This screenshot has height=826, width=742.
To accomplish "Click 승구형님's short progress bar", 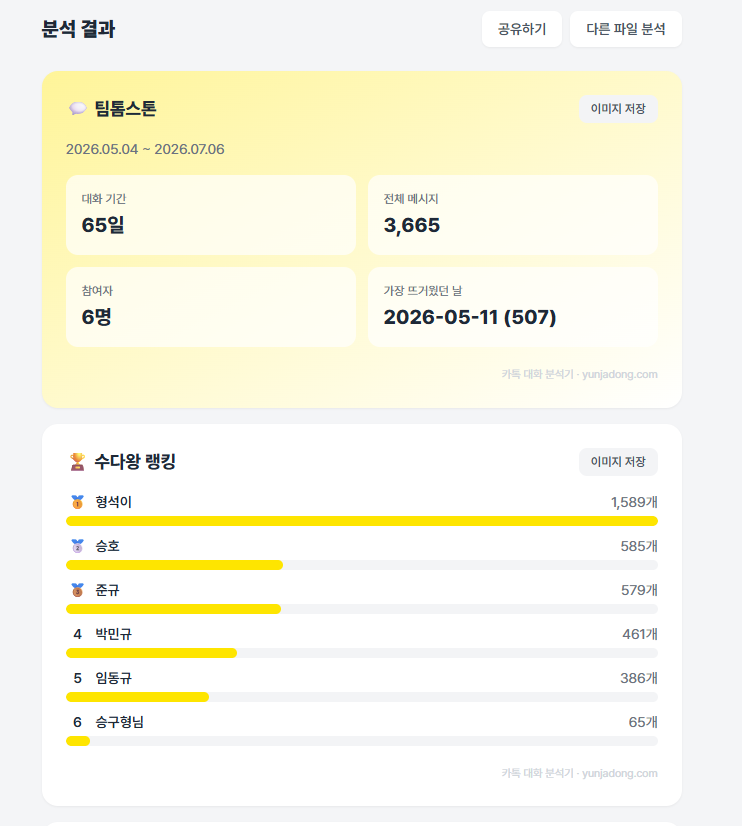I will (x=78, y=741).
